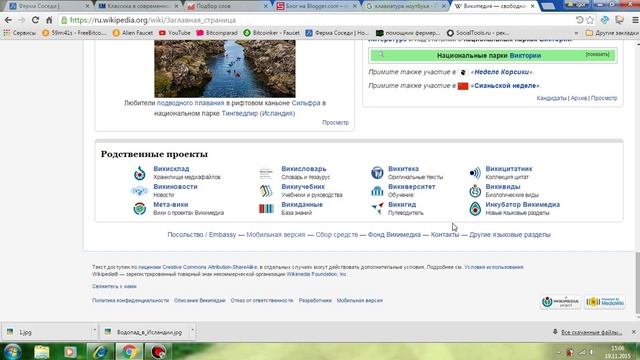This screenshot has width=640, height=360.
Task: Expand Национальные парки Виктории with показать
Action: click(x=597, y=54)
